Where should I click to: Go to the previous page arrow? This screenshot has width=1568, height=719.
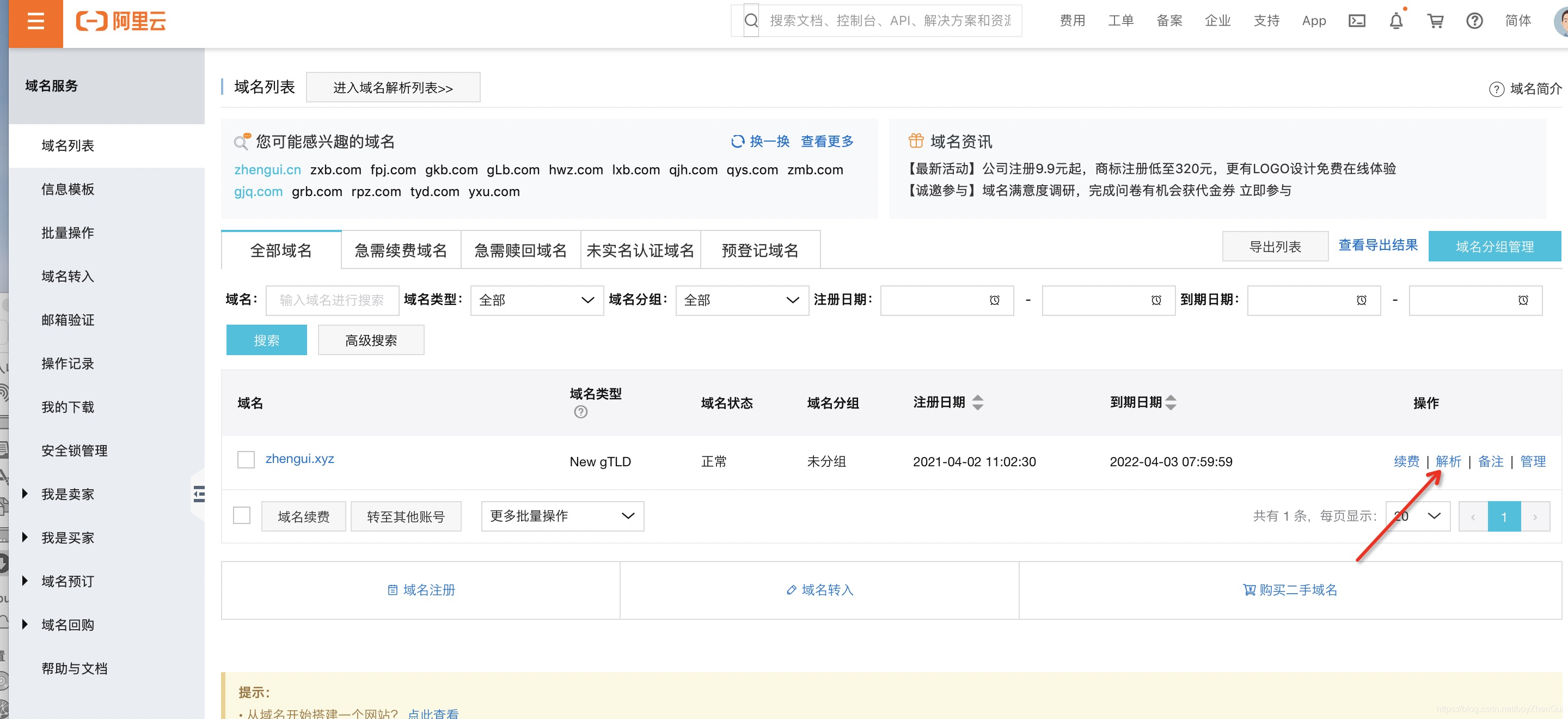1473,517
